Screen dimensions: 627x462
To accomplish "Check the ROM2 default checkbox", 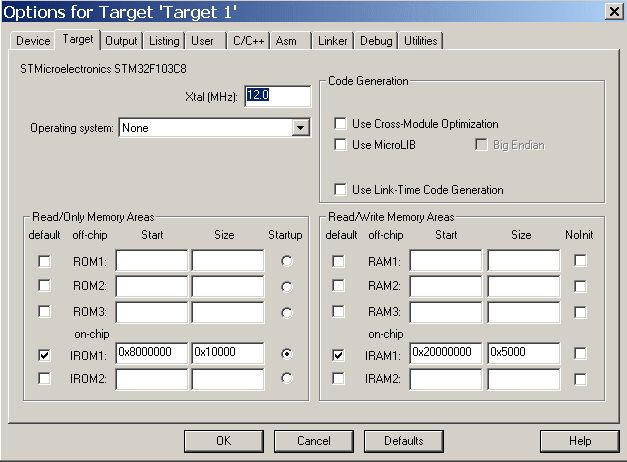I will pyautogui.click(x=44, y=286).
